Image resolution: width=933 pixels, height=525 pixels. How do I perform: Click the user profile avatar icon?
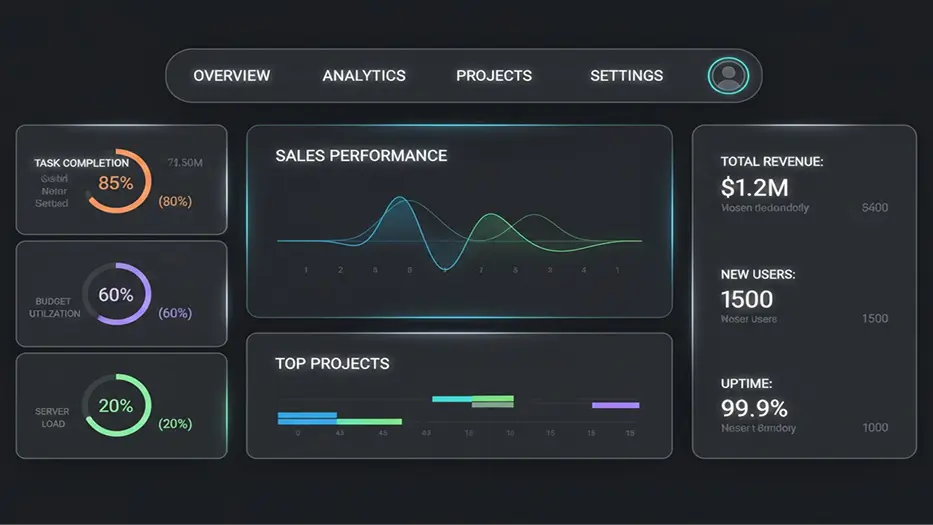pos(728,76)
